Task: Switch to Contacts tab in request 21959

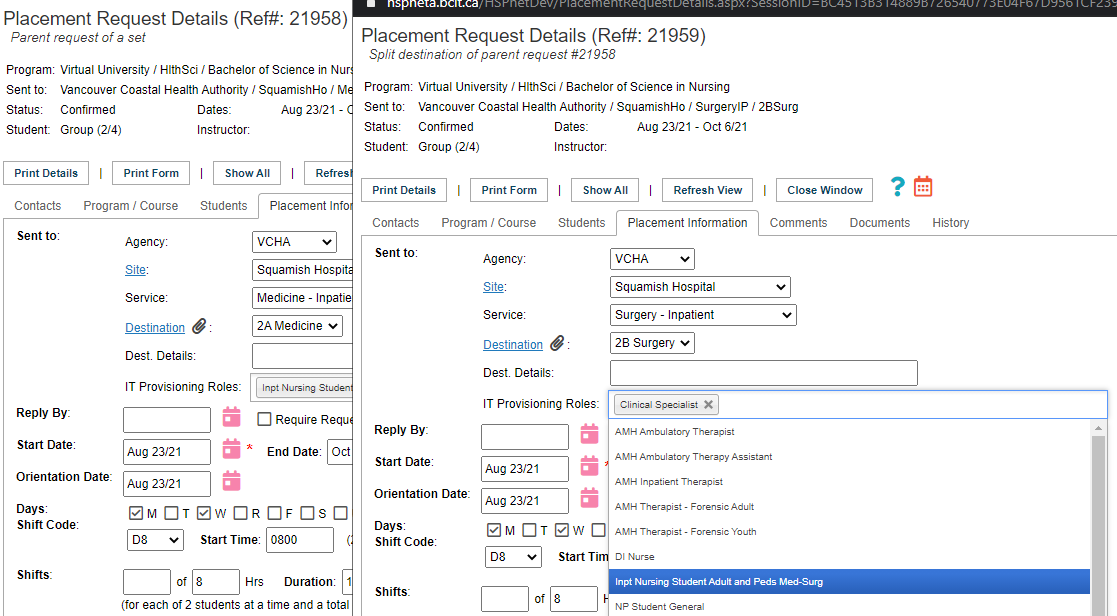Action: 395,223
